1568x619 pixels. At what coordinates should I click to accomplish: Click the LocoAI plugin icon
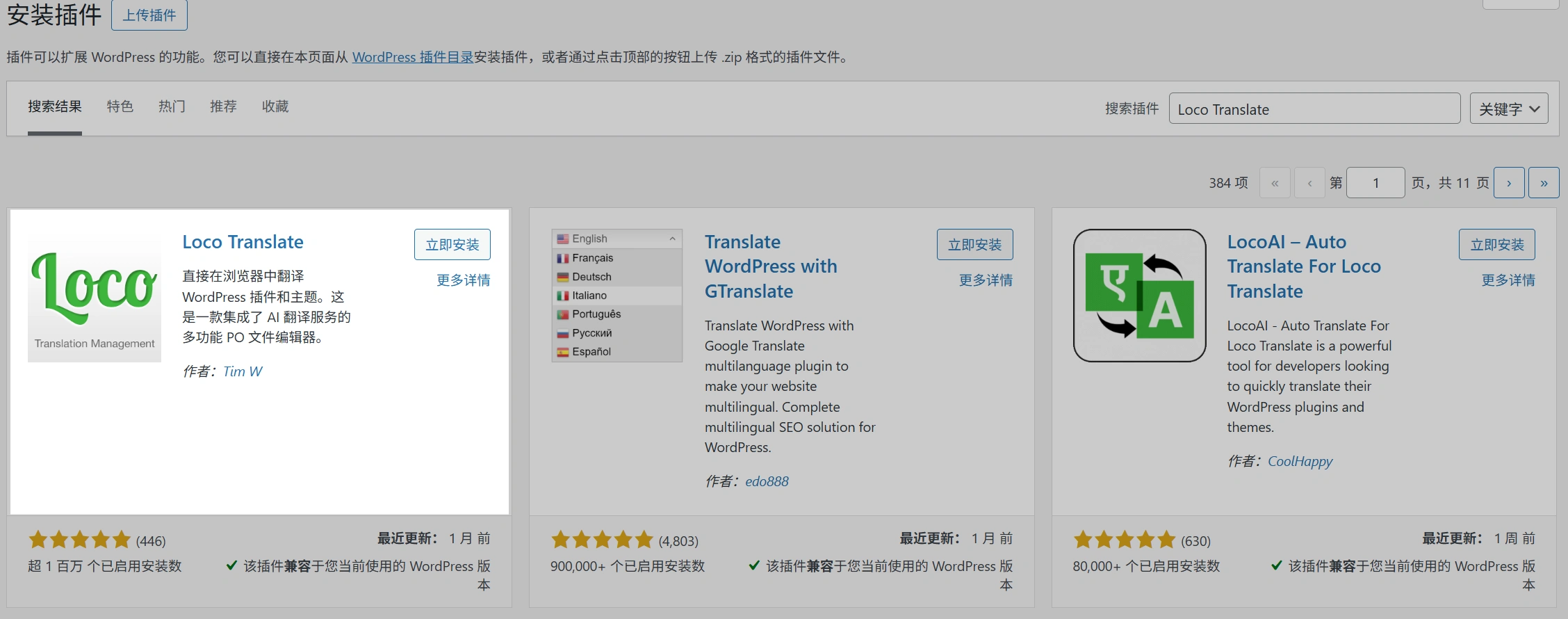click(x=1140, y=296)
